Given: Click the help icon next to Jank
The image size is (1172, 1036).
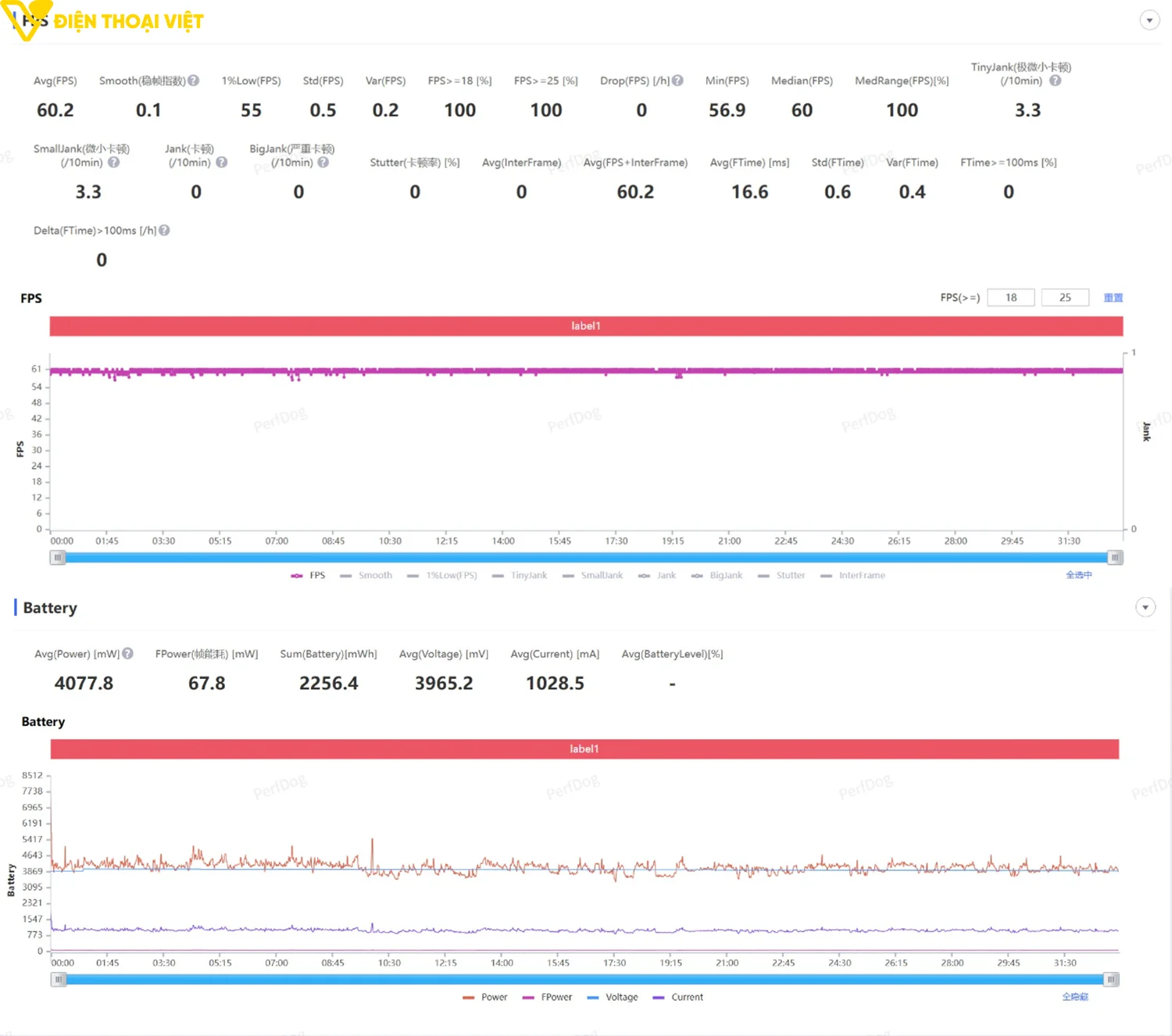Looking at the screenshot, I should (x=221, y=163).
